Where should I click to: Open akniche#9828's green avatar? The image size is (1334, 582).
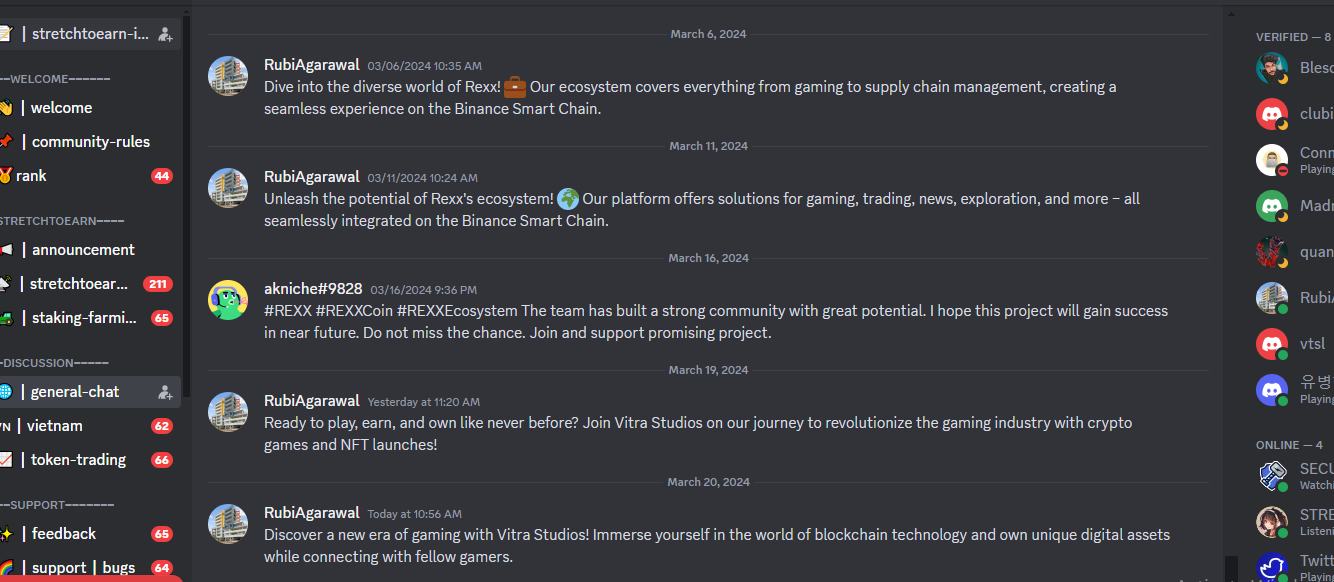pos(228,300)
